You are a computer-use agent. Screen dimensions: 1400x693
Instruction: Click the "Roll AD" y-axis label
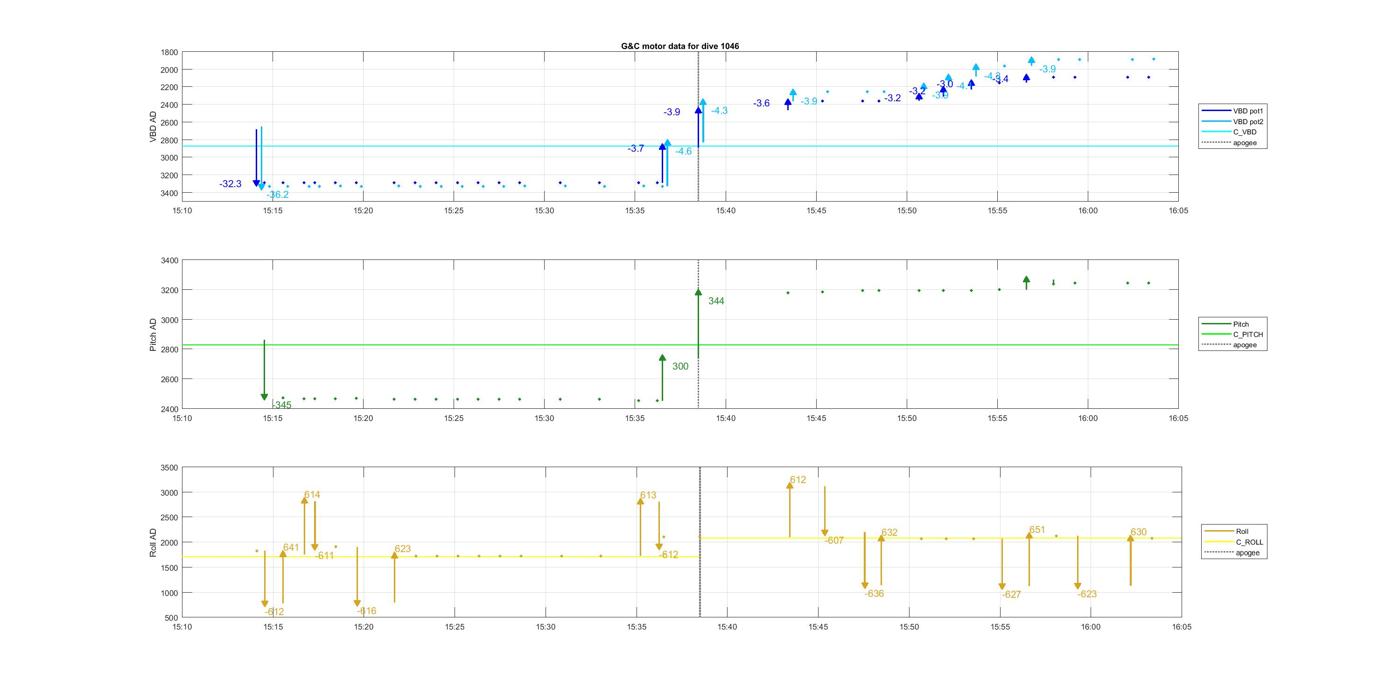click(154, 542)
